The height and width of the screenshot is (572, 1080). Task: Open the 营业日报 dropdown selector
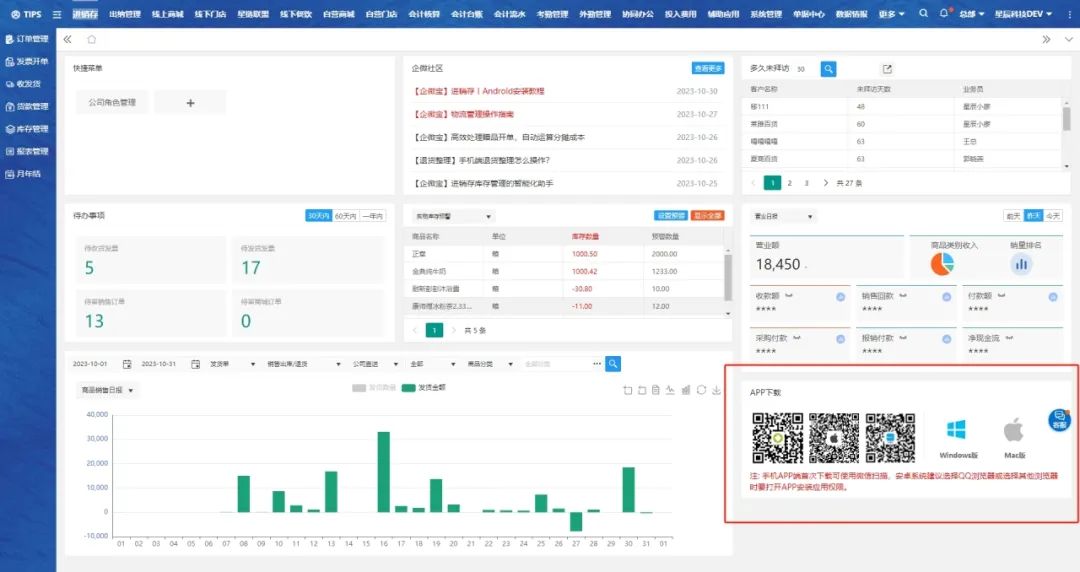point(784,216)
